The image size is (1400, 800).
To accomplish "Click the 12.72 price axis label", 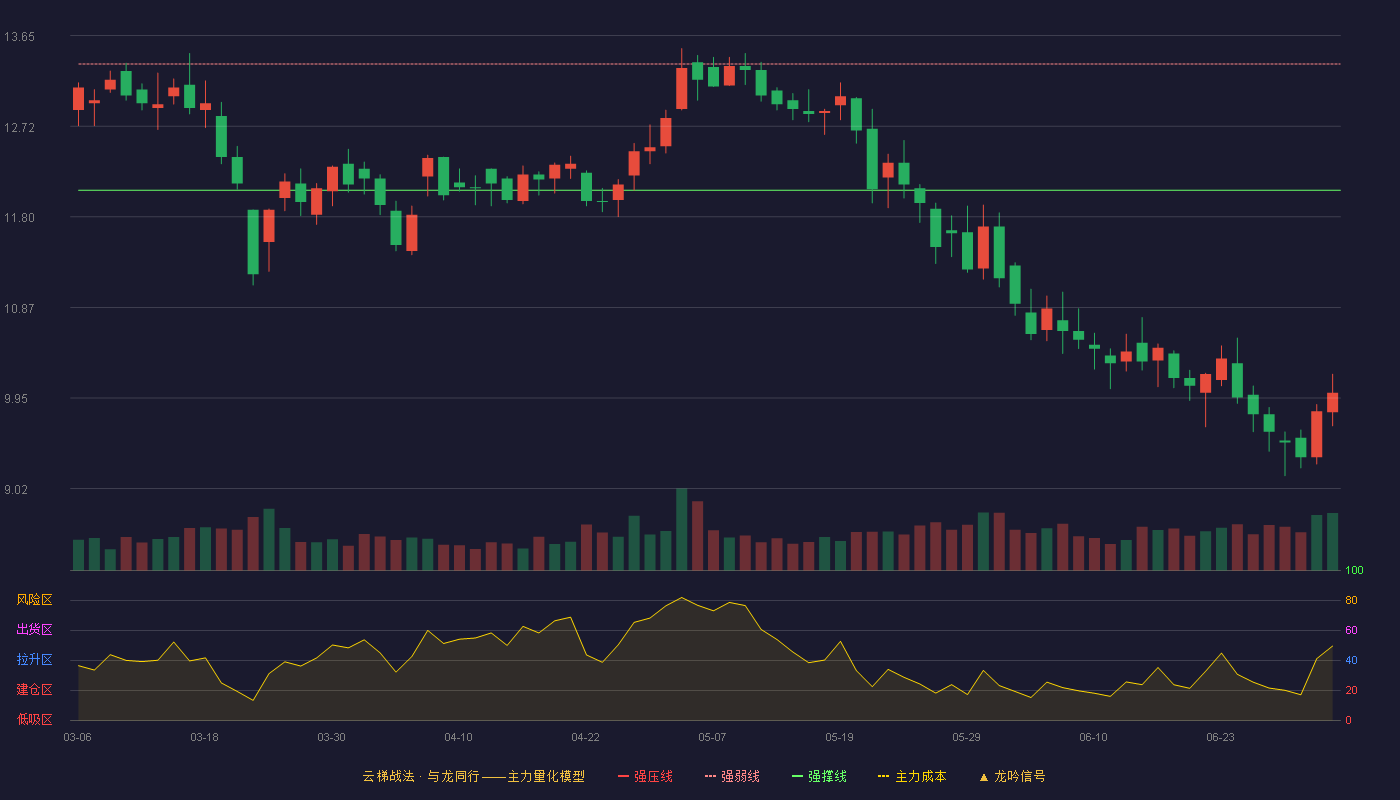I will coord(19,128).
